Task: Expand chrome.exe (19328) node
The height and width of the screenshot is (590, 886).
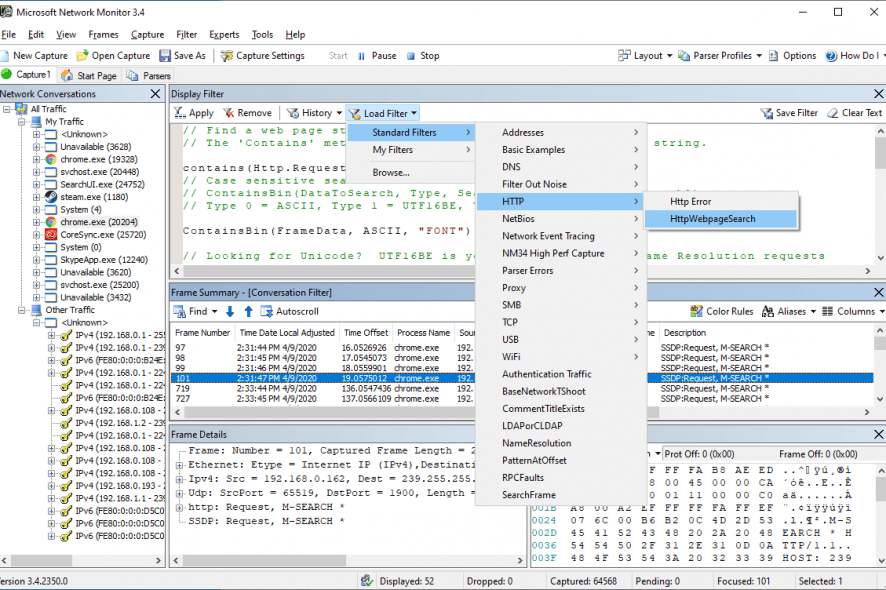Action: coord(36,159)
